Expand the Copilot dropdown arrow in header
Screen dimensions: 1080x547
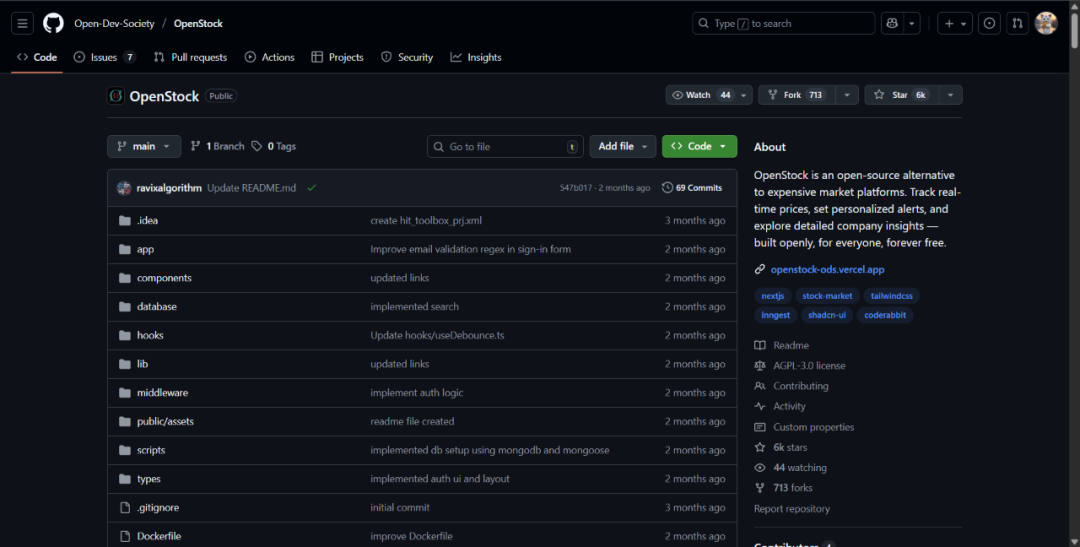pyautogui.click(x=912, y=23)
